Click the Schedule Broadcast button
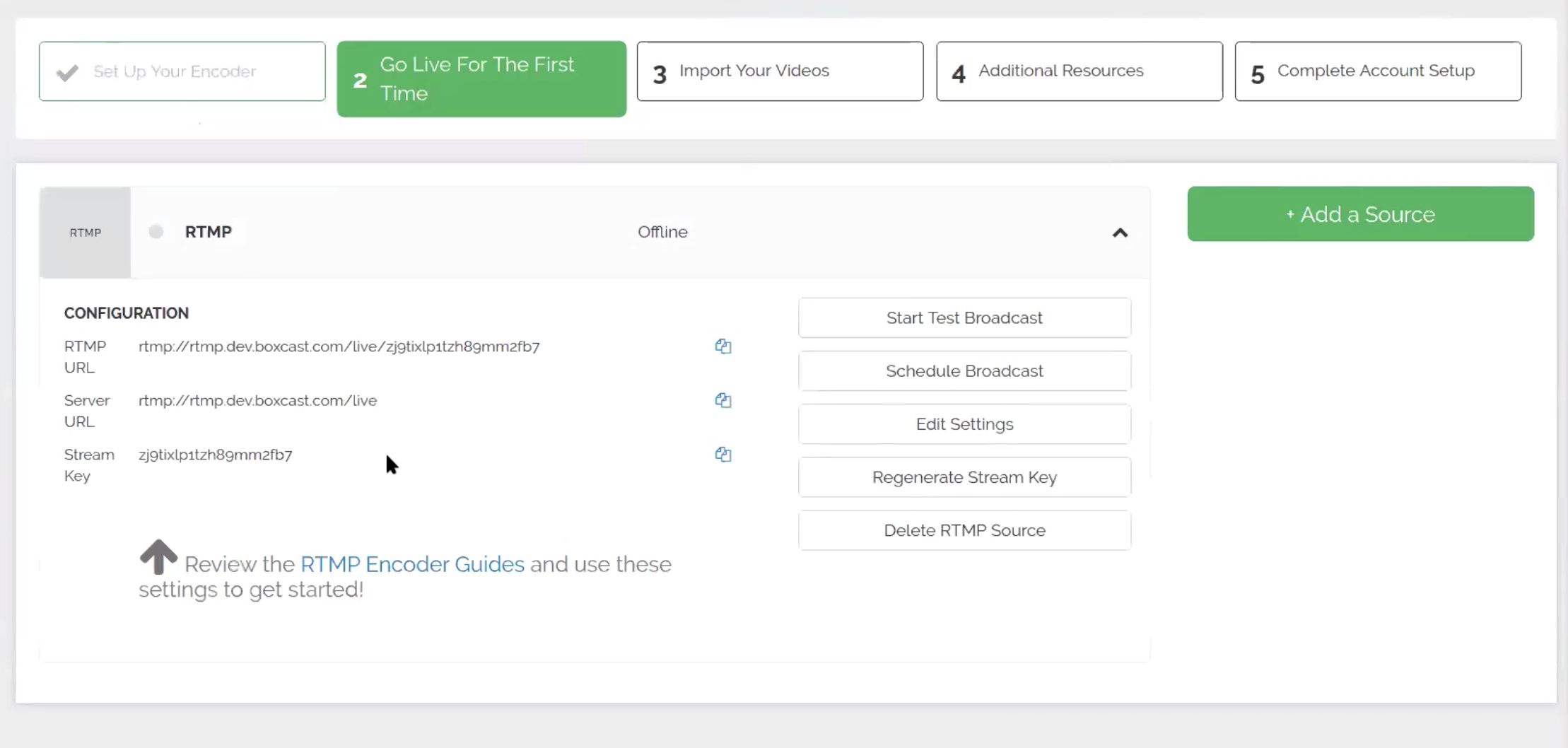The height and width of the screenshot is (748, 1568). pos(964,371)
